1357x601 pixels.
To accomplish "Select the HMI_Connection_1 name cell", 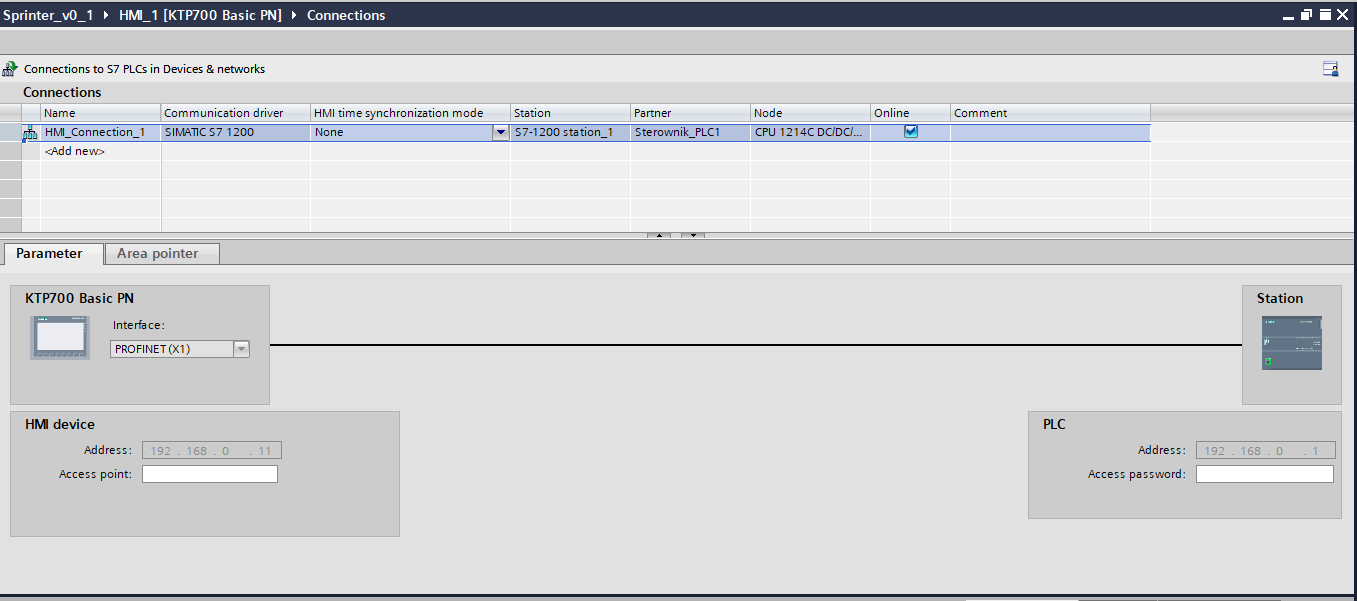I will pyautogui.click(x=100, y=132).
